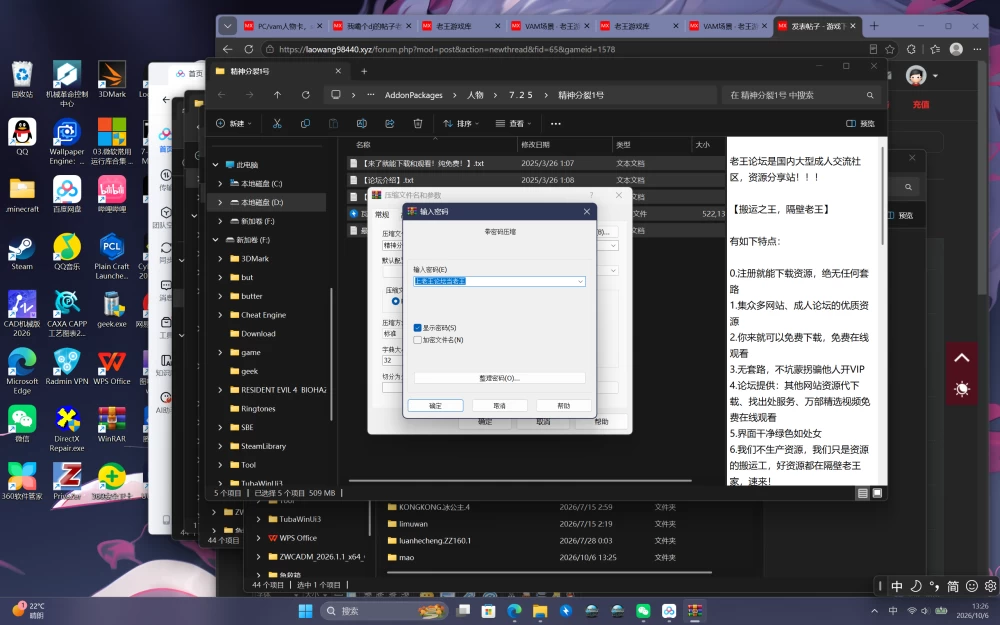Screen dimensions: 1000x625
Task: Open the Wallpaper Engine desktop icon
Action: click(x=67, y=142)
